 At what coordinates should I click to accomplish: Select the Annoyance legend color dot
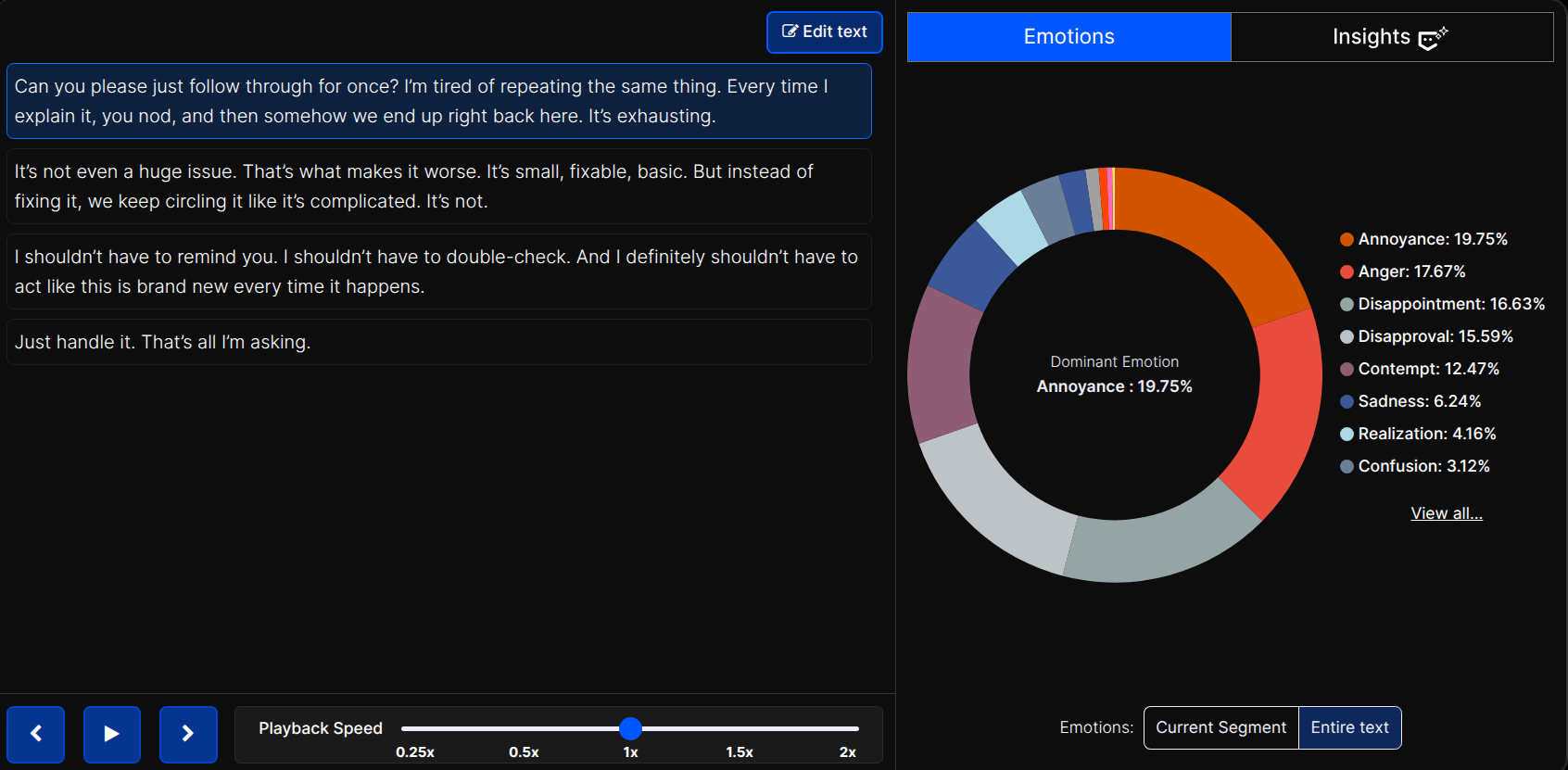[1347, 240]
